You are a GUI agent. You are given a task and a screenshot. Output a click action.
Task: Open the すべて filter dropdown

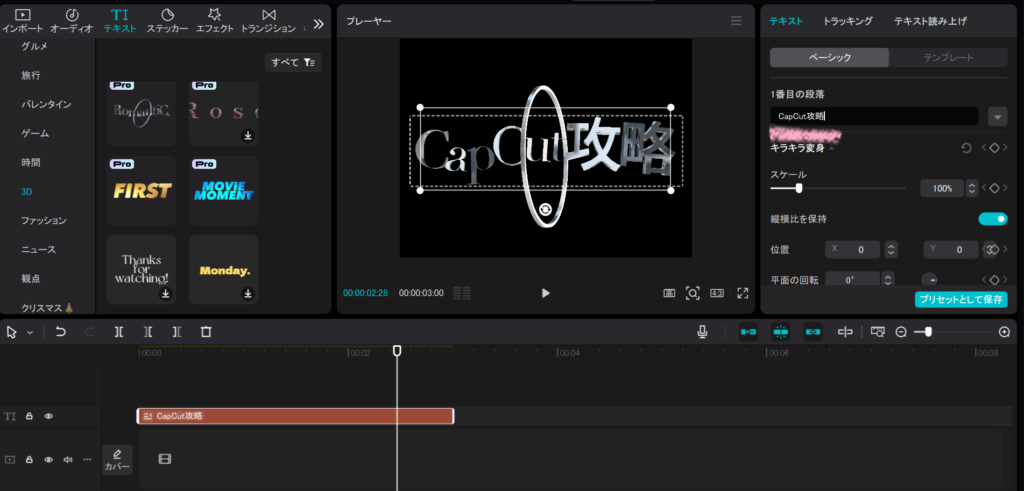293,62
